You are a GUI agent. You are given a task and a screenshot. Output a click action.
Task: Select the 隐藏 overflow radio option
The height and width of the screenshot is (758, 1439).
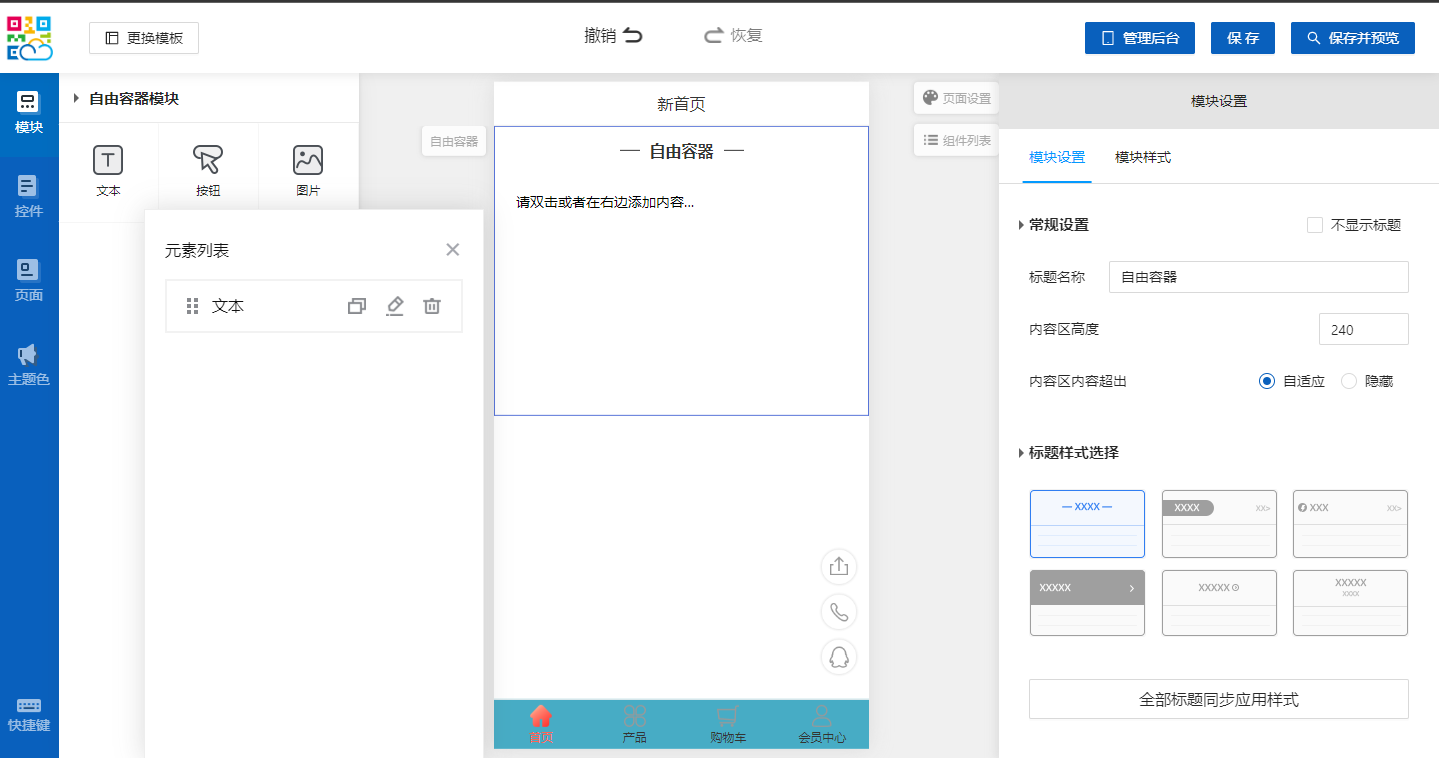click(1349, 381)
